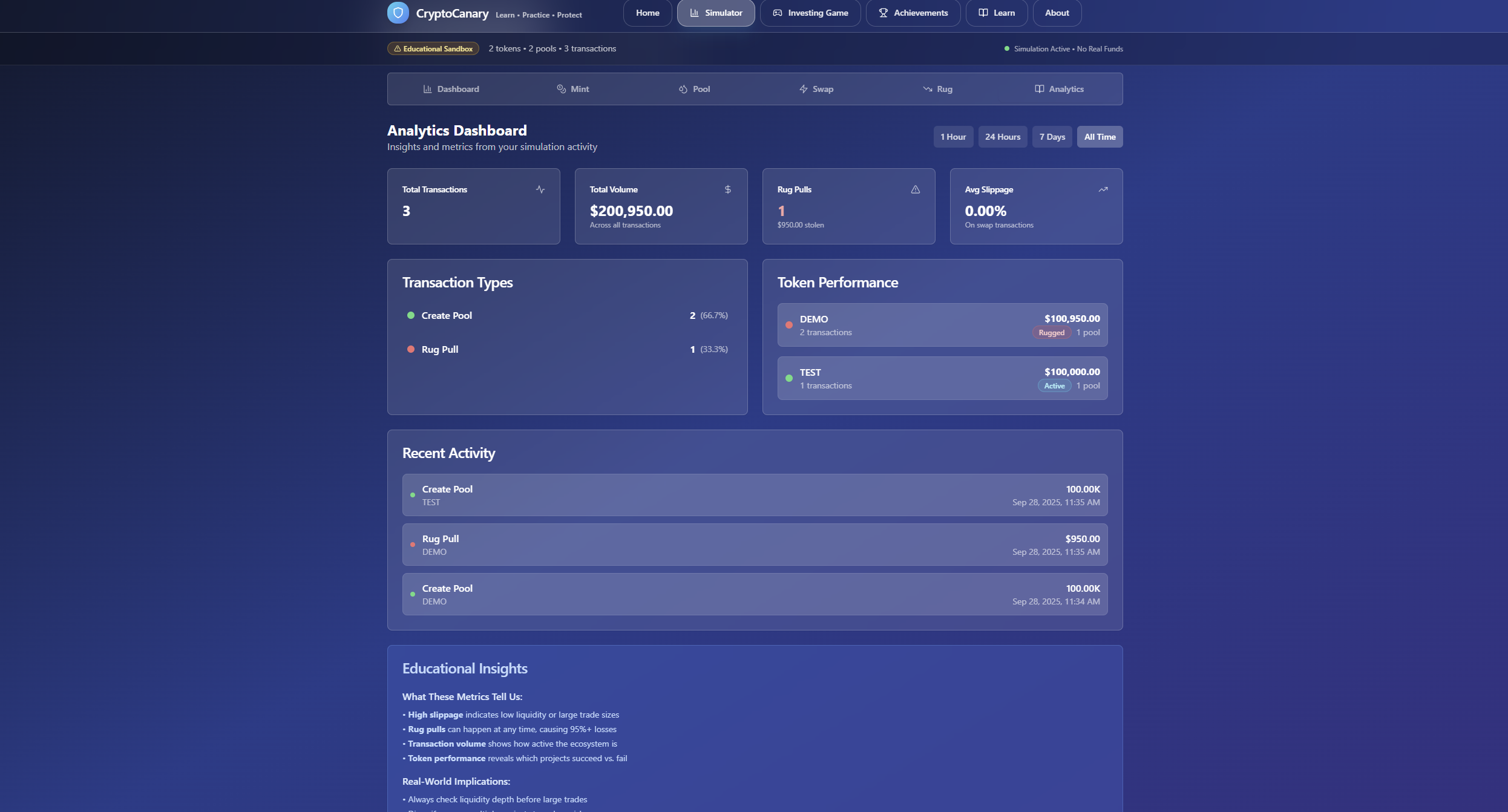Open the DEMO token performance row
The width and height of the screenshot is (1508, 812).
(x=942, y=325)
